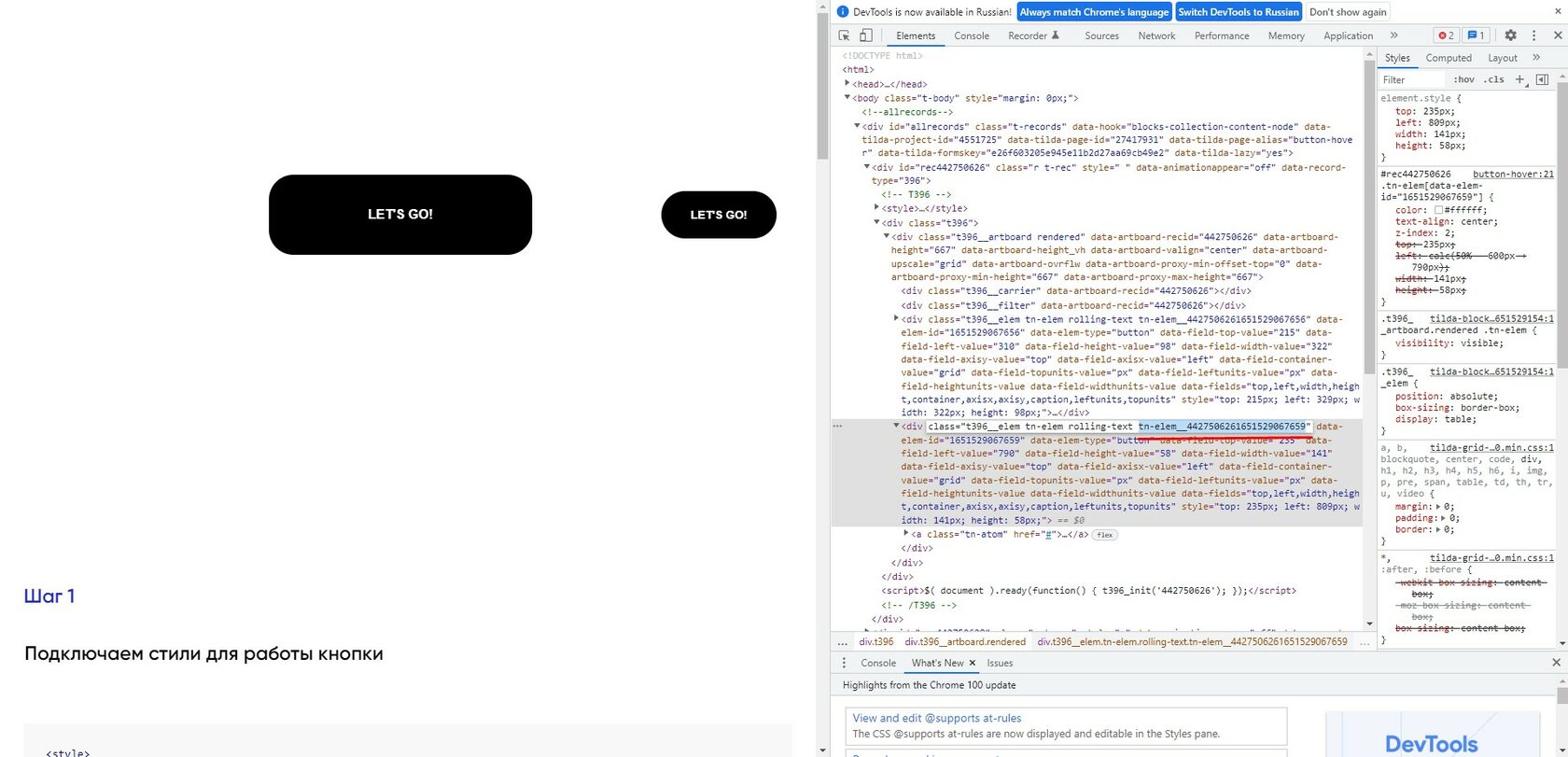Click the blue issues counter badge
1568x757 pixels.
point(1476,35)
